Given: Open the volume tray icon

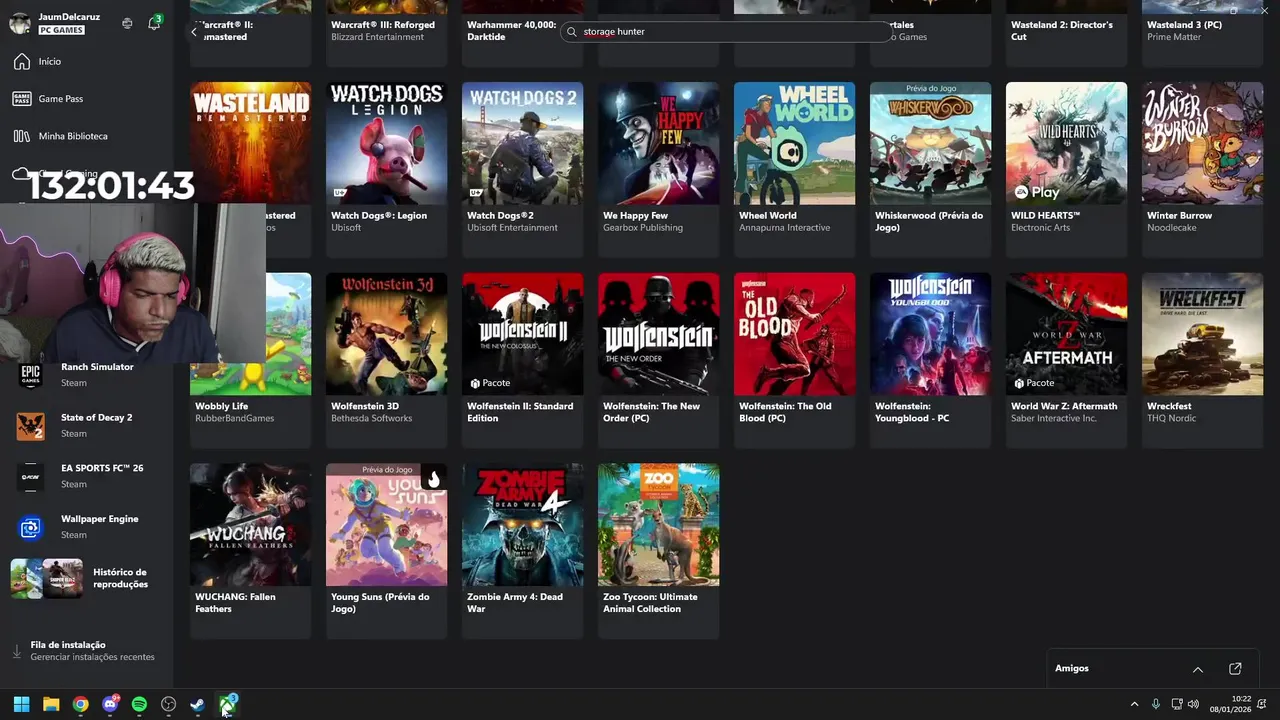Looking at the screenshot, I should (1193, 705).
